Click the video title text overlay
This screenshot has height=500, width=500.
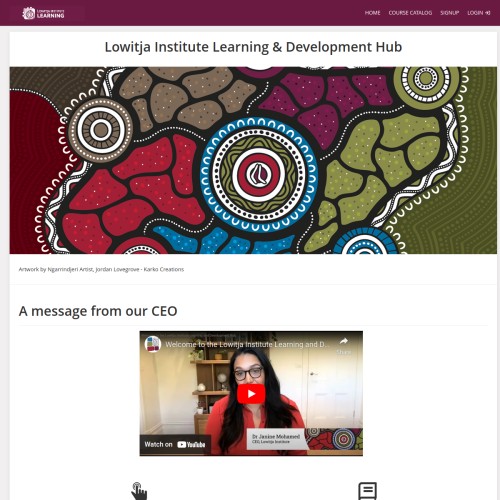(x=247, y=344)
